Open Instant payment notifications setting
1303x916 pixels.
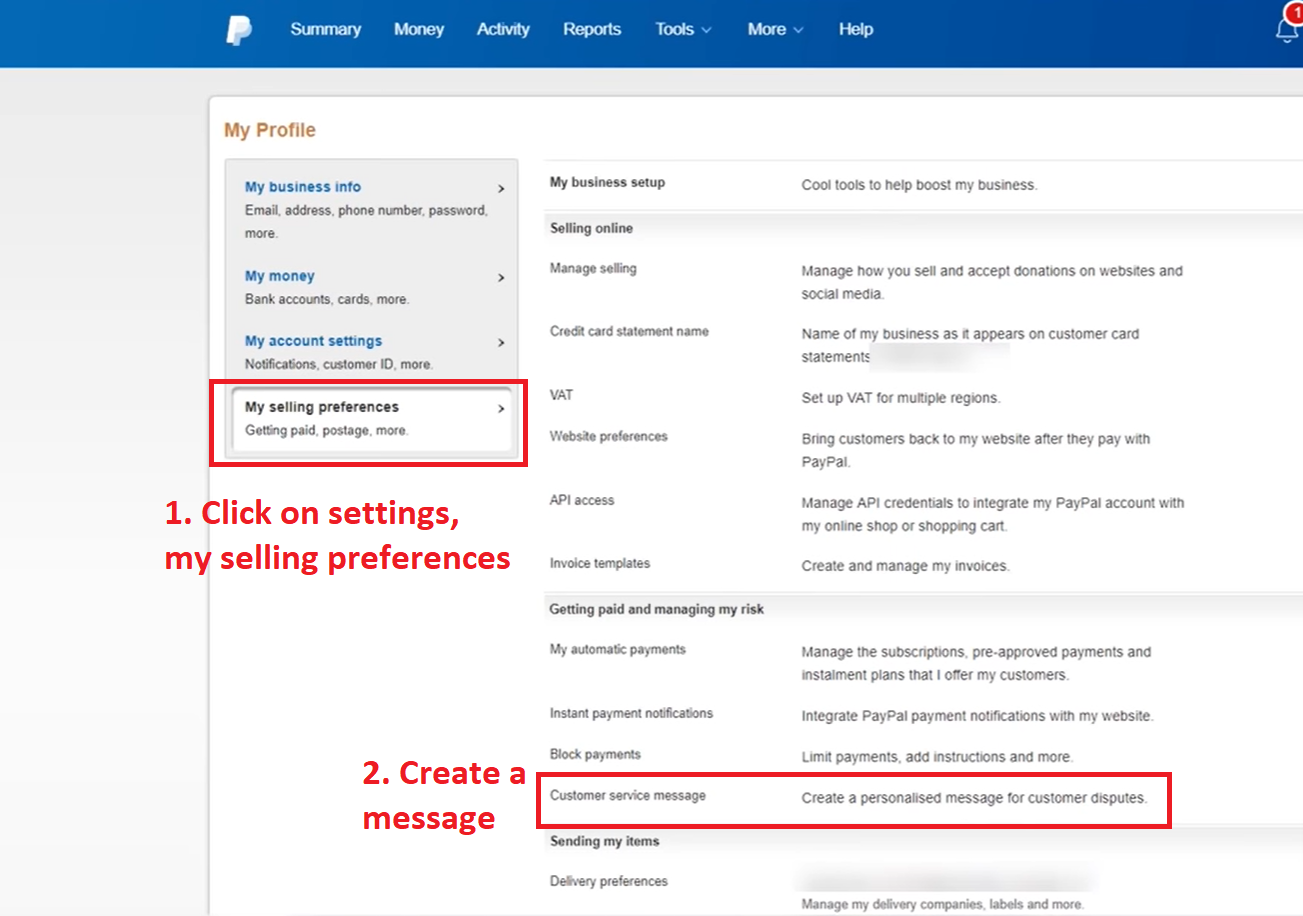631,713
